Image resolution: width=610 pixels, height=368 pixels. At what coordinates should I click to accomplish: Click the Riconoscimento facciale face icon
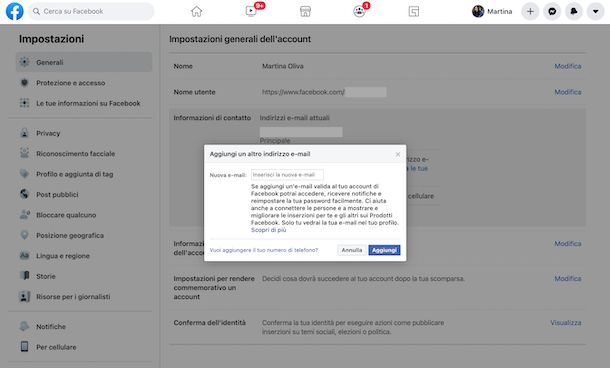[24, 153]
